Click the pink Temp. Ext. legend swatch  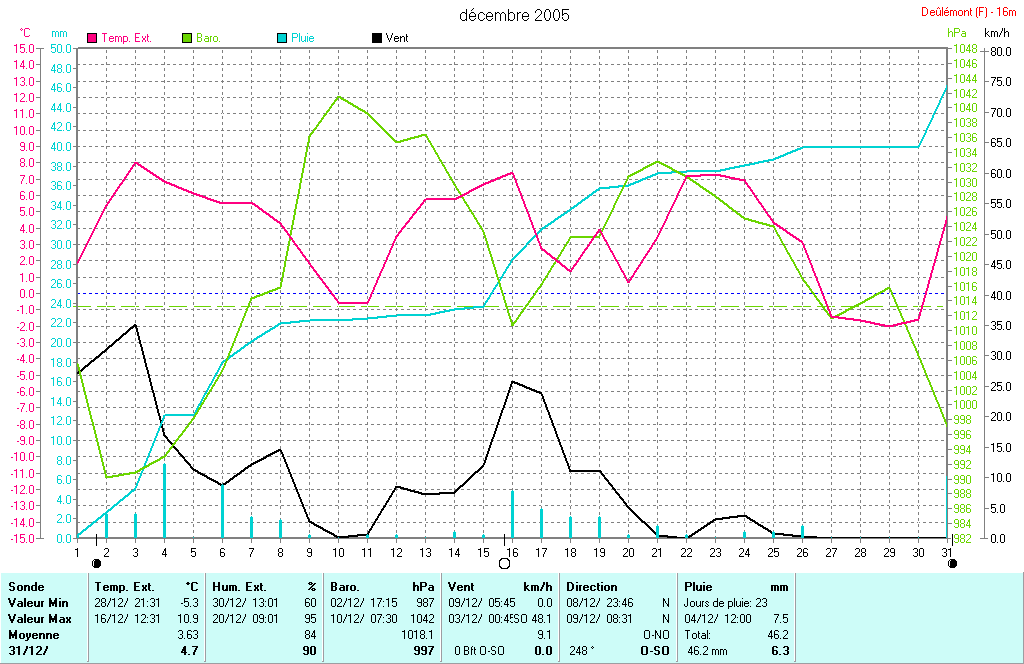point(94,38)
